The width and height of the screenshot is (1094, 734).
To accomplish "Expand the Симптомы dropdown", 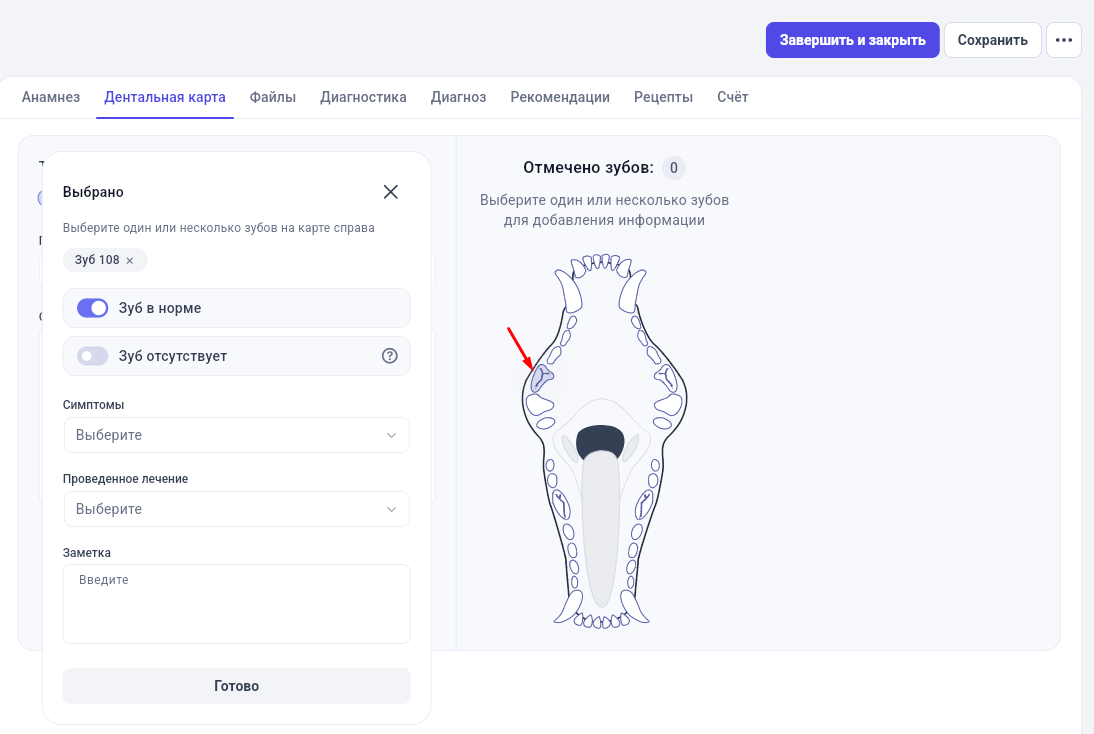I will point(237,435).
